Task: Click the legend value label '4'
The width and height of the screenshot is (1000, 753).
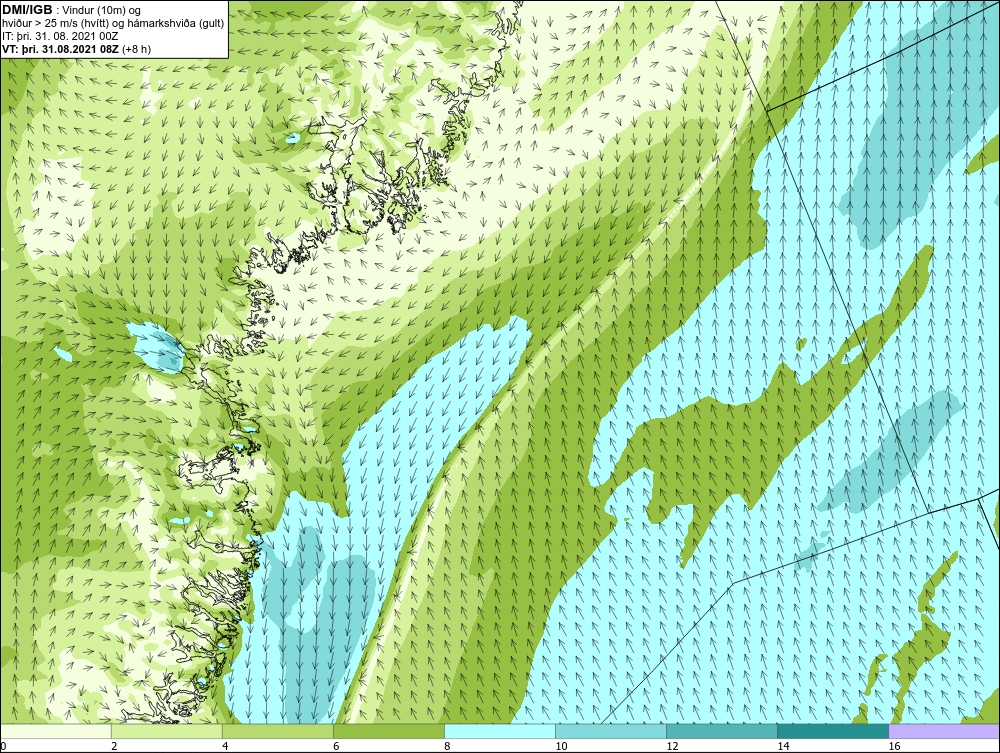Action: [x=225, y=746]
